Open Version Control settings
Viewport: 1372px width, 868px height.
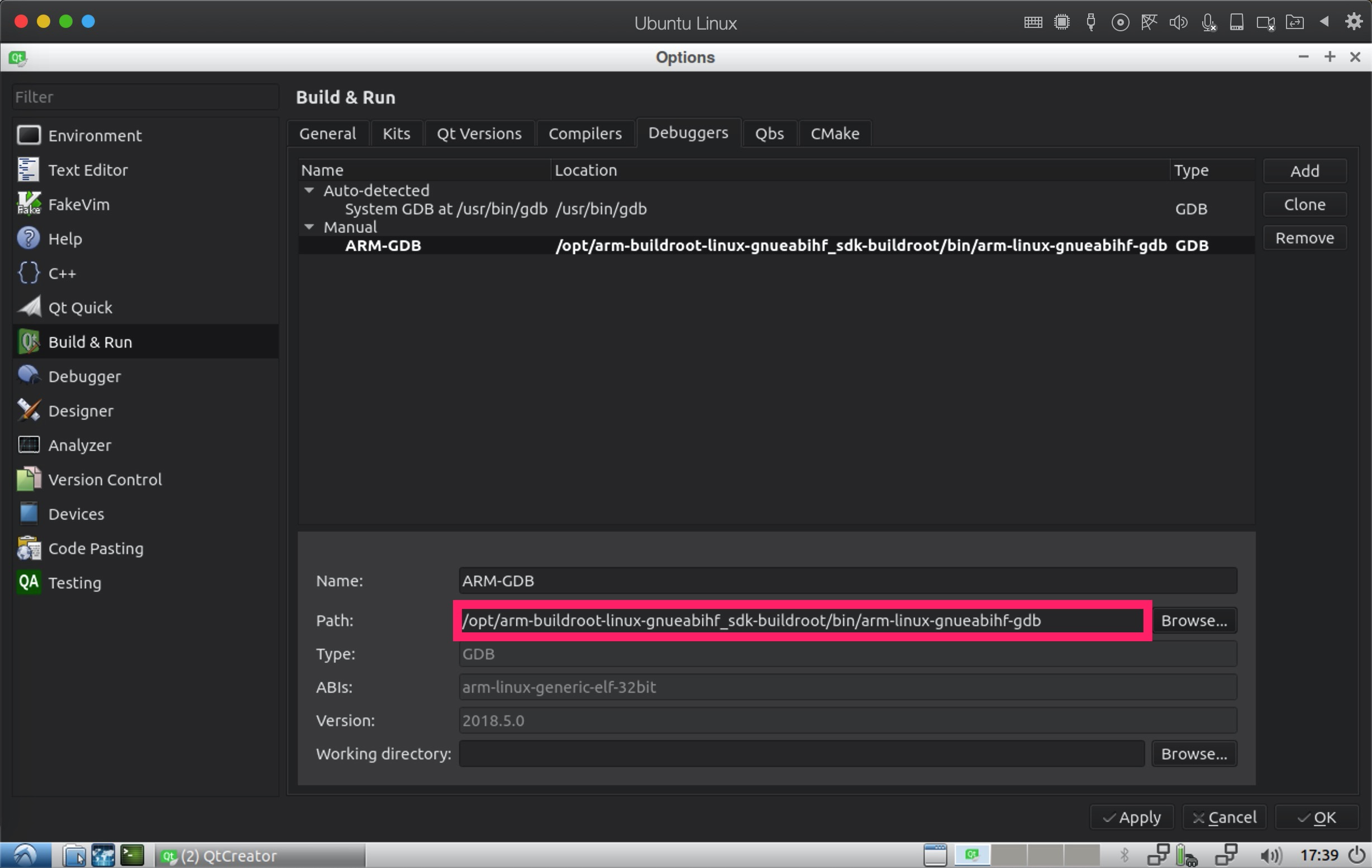(x=145, y=480)
